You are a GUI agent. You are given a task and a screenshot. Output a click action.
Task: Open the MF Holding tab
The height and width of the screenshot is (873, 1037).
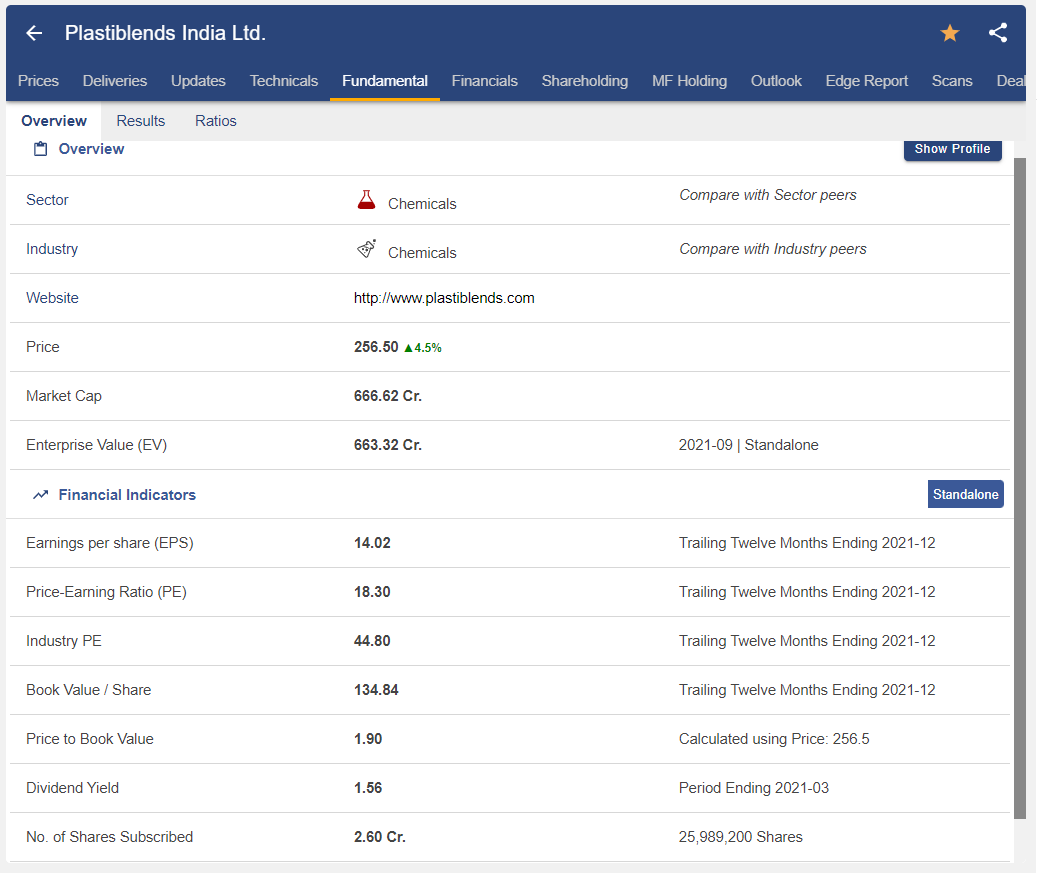pyautogui.click(x=689, y=81)
